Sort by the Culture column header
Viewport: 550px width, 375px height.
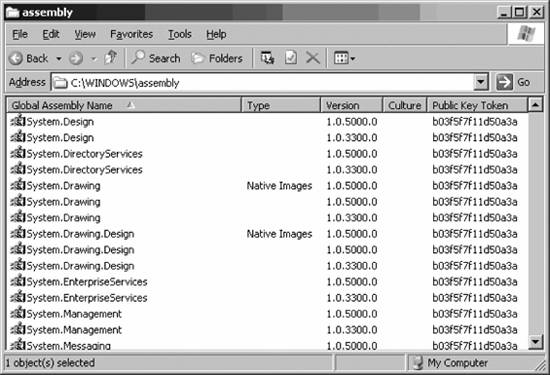coord(404,105)
